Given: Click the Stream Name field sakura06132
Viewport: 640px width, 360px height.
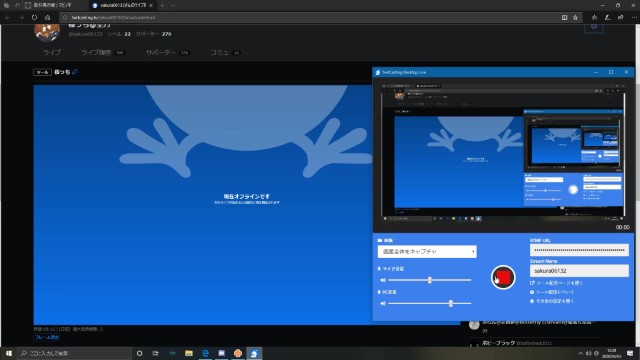Looking at the screenshot, I should click(x=579, y=271).
